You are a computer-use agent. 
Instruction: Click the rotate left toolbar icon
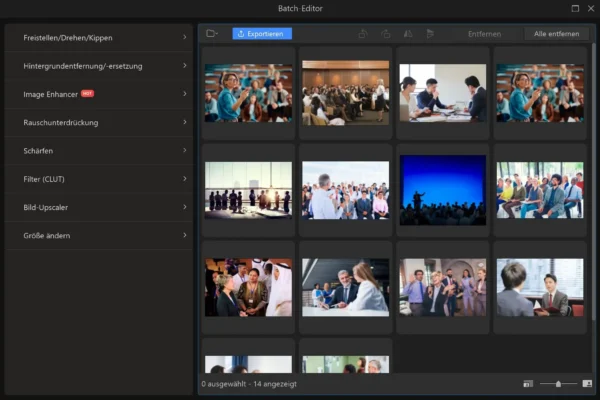click(362, 34)
